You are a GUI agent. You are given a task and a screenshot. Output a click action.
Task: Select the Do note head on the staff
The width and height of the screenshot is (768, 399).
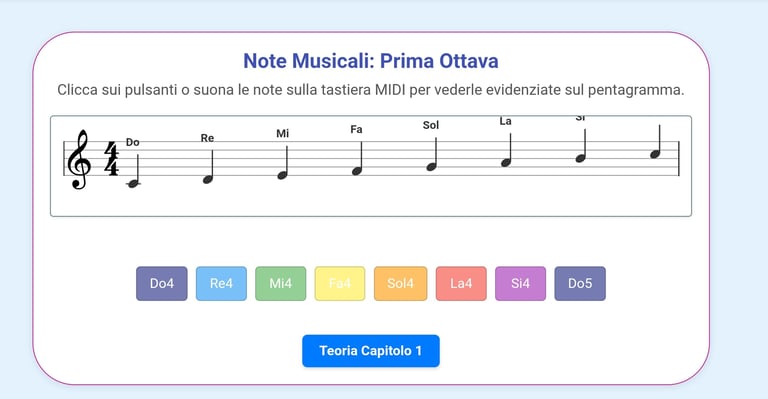pyautogui.click(x=133, y=184)
